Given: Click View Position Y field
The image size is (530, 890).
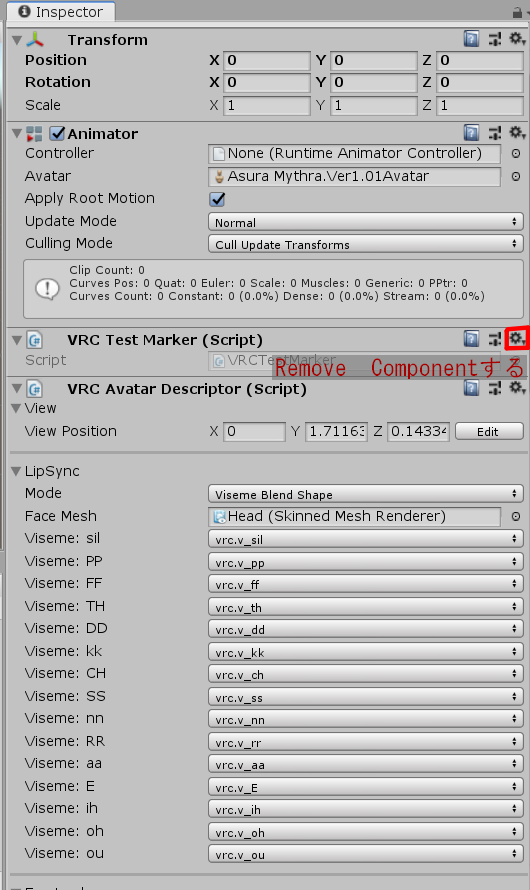Looking at the screenshot, I should tap(336, 431).
